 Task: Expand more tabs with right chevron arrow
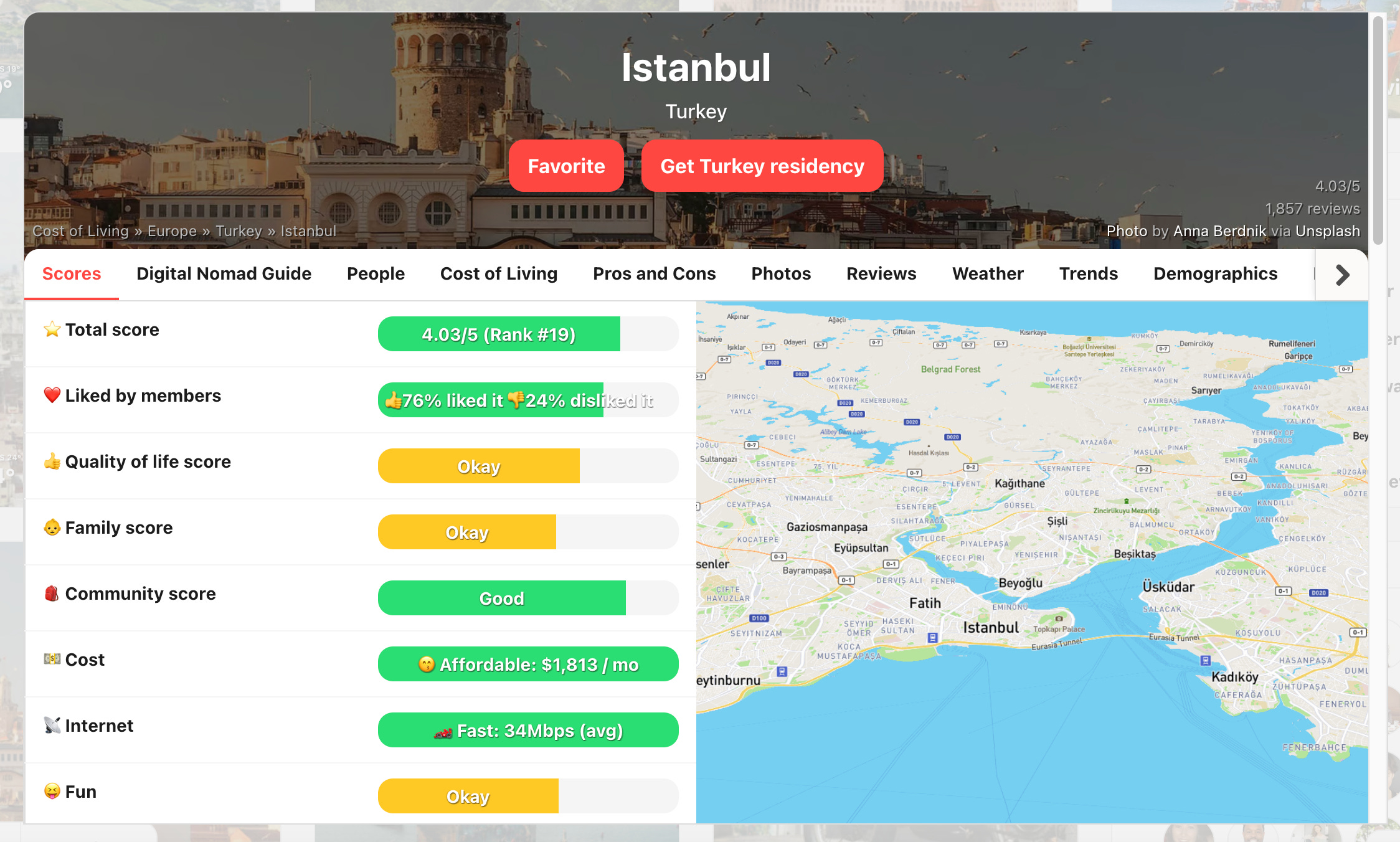1342,275
